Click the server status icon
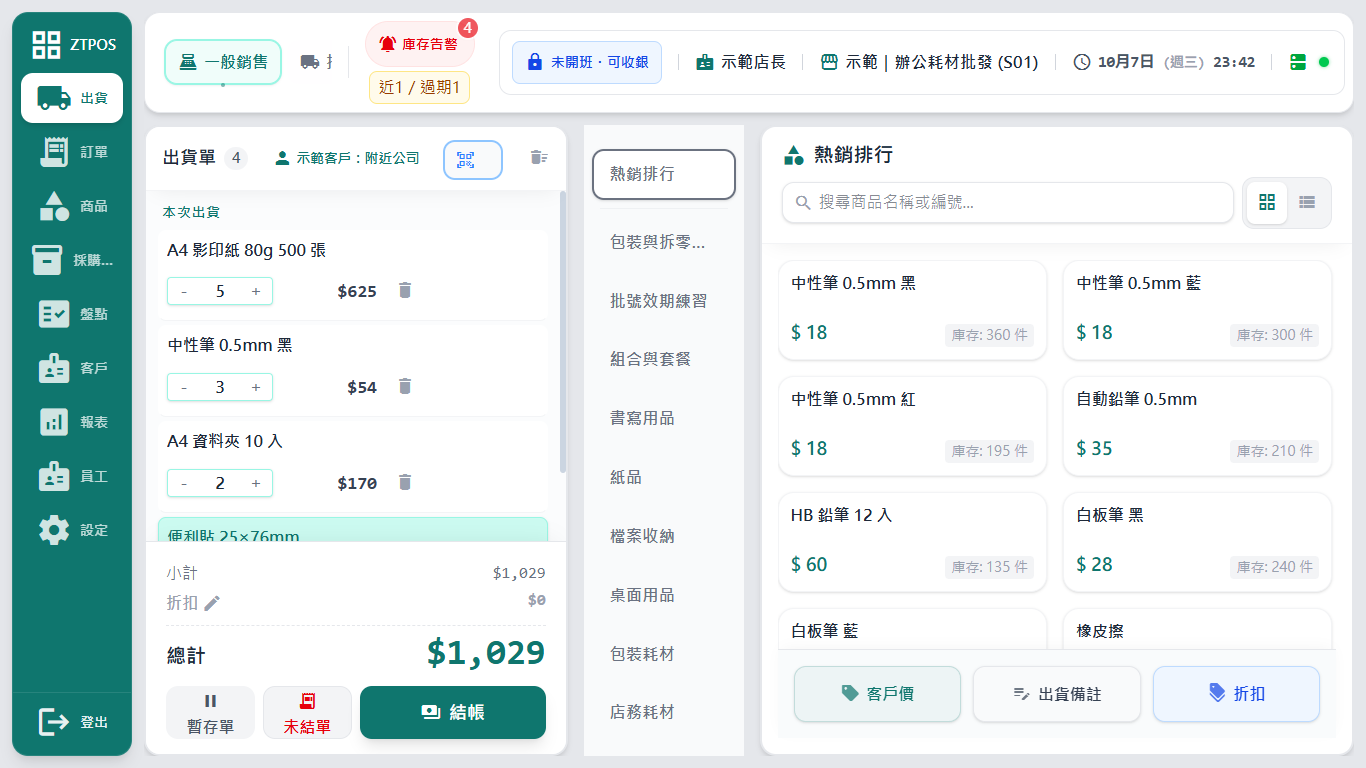 click(x=1298, y=62)
